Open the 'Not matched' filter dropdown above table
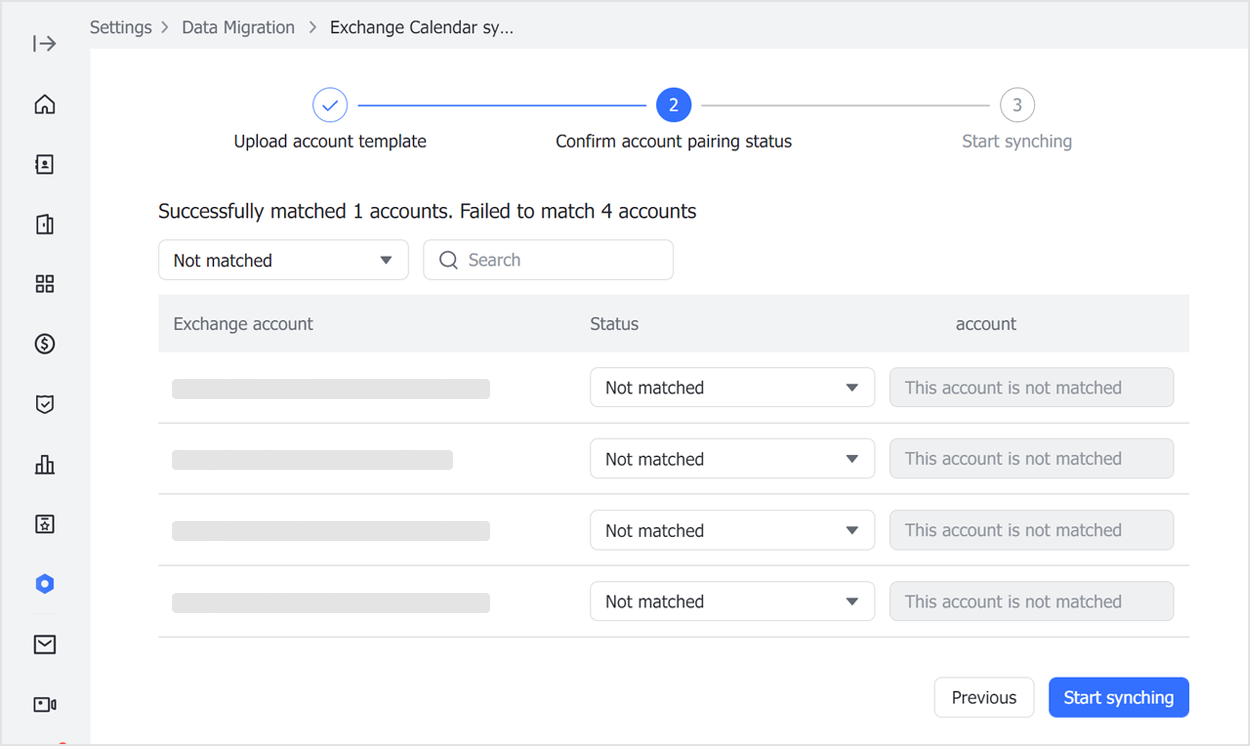The image size is (1250, 746). coord(283,260)
